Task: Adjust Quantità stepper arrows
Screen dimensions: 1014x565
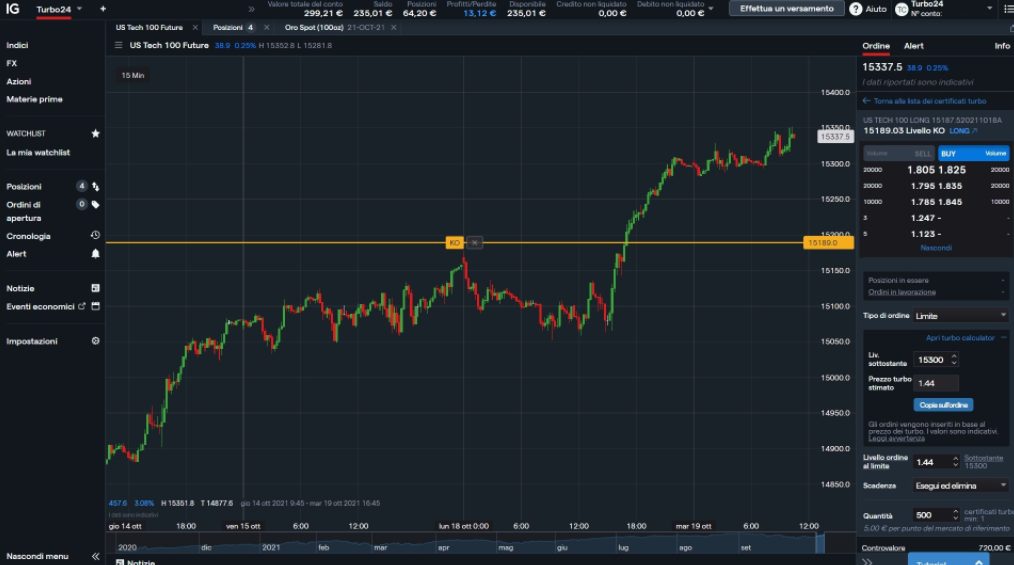Action: coord(955,515)
